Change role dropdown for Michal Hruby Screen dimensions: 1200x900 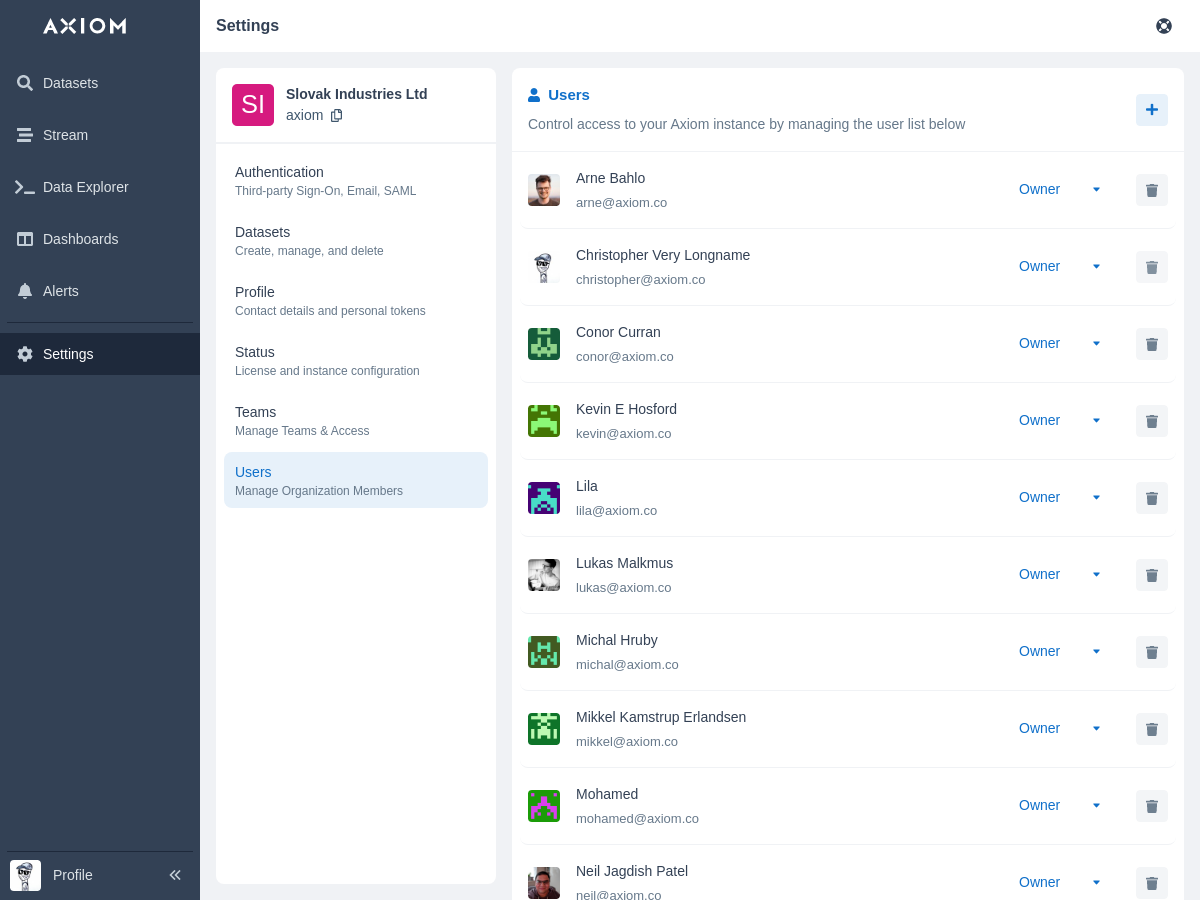(x=1059, y=651)
